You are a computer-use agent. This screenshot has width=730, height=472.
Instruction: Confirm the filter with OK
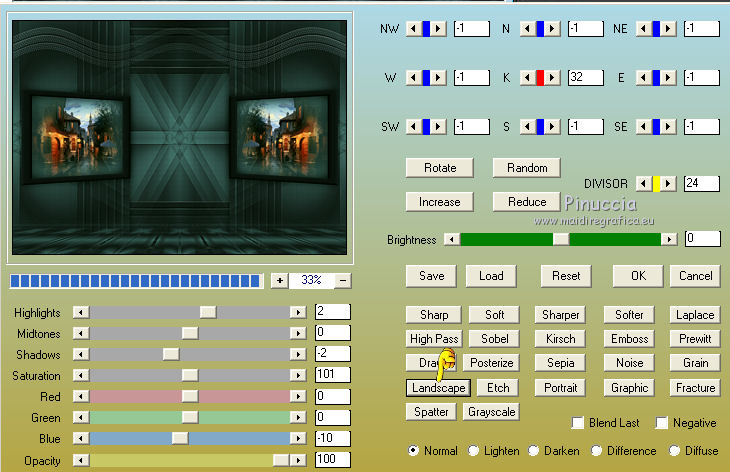coord(638,276)
